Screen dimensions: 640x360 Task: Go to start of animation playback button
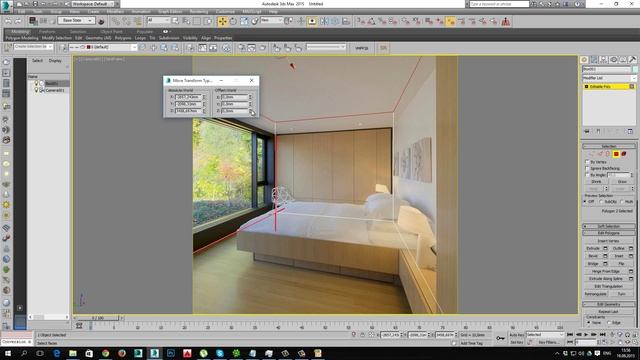pyautogui.click(x=570, y=335)
